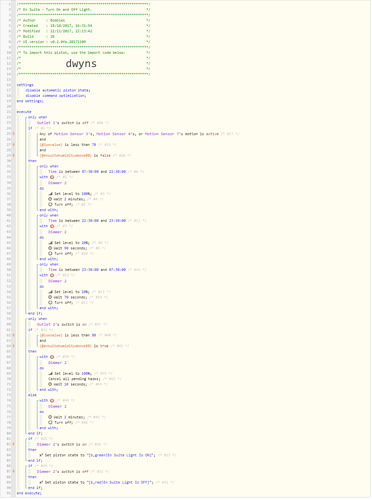Click 'Time is between 07:30:00 and 22:30:00'
The width and height of the screenshot is (372, 500).
87,172
